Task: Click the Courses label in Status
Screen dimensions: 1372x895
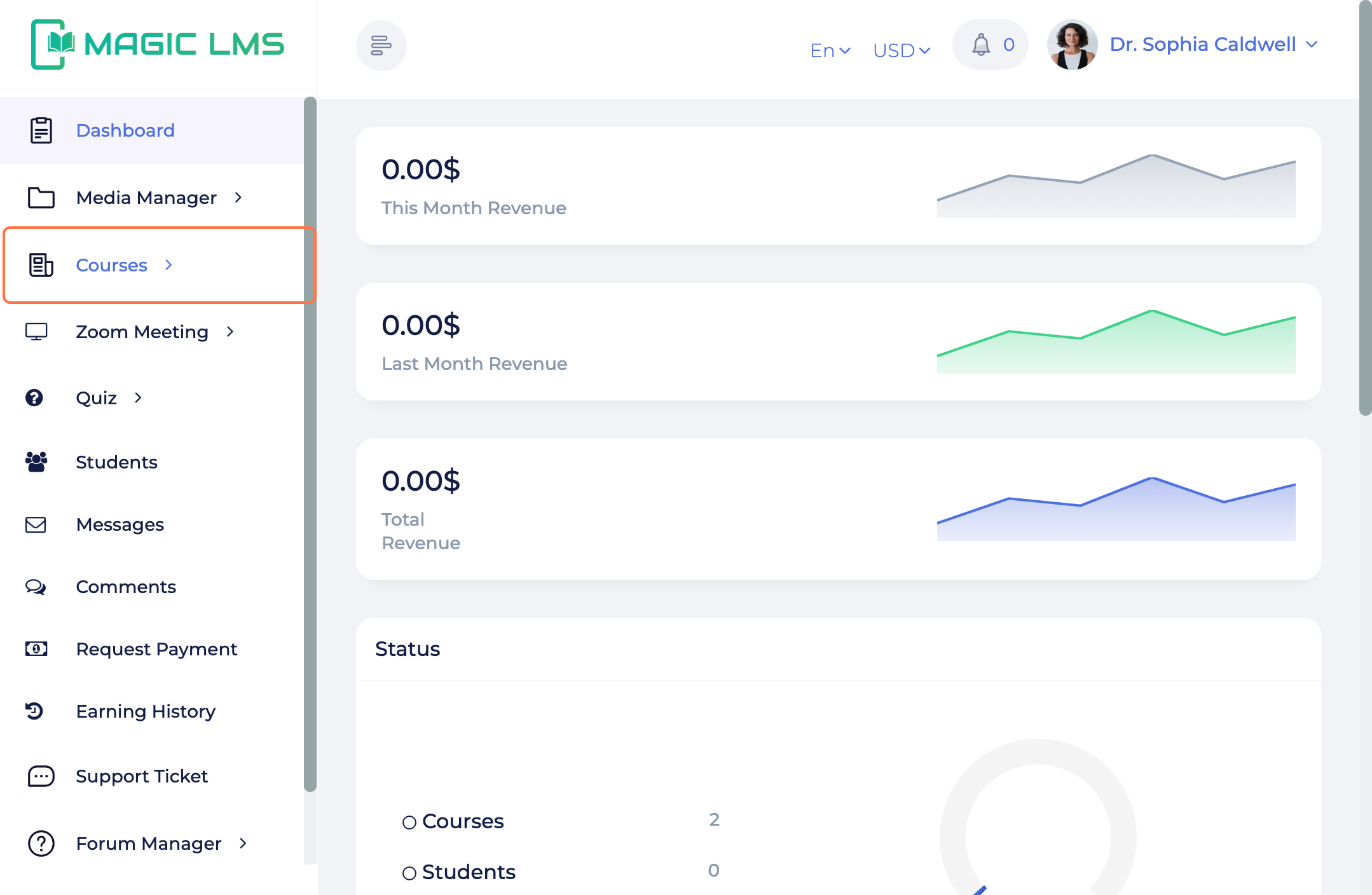Action: point(463,821)
